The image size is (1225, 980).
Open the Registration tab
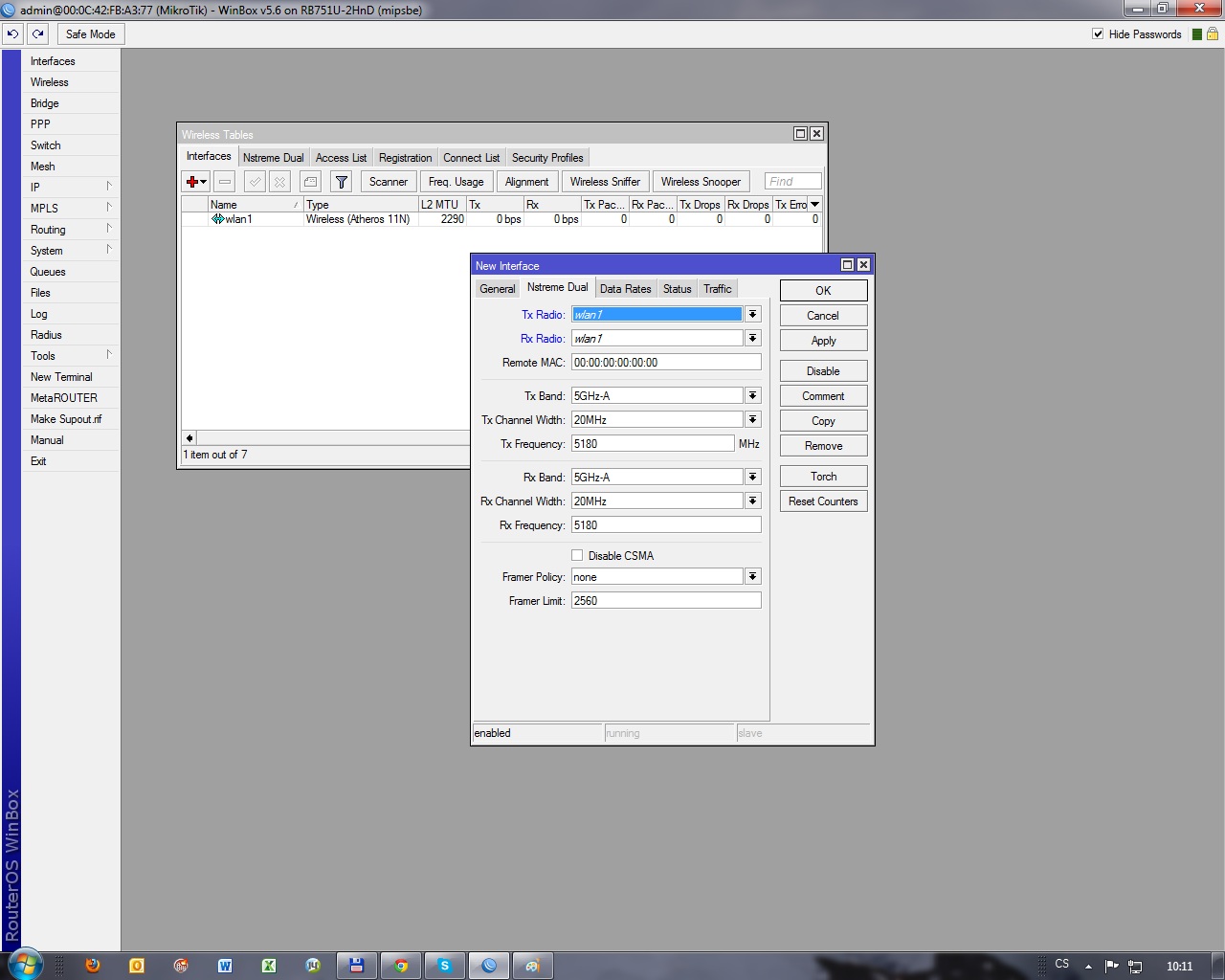tap(405, 158)
